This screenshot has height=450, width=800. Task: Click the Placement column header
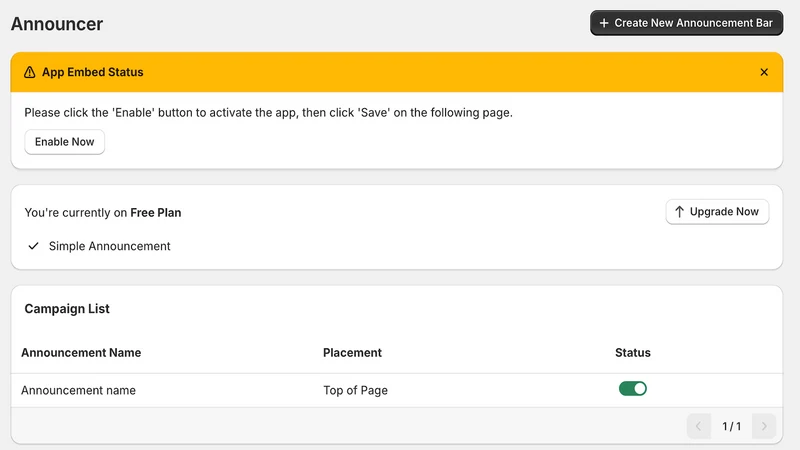point(353,353)
